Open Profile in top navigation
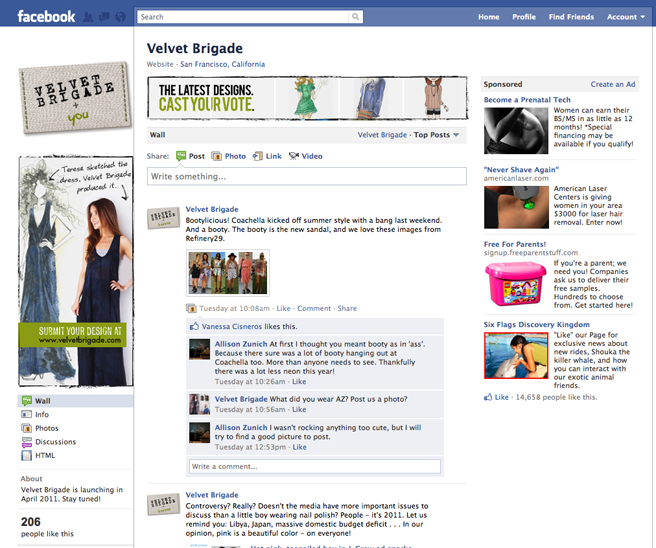Viewport: 656px width, 548px height. point(524,17)
